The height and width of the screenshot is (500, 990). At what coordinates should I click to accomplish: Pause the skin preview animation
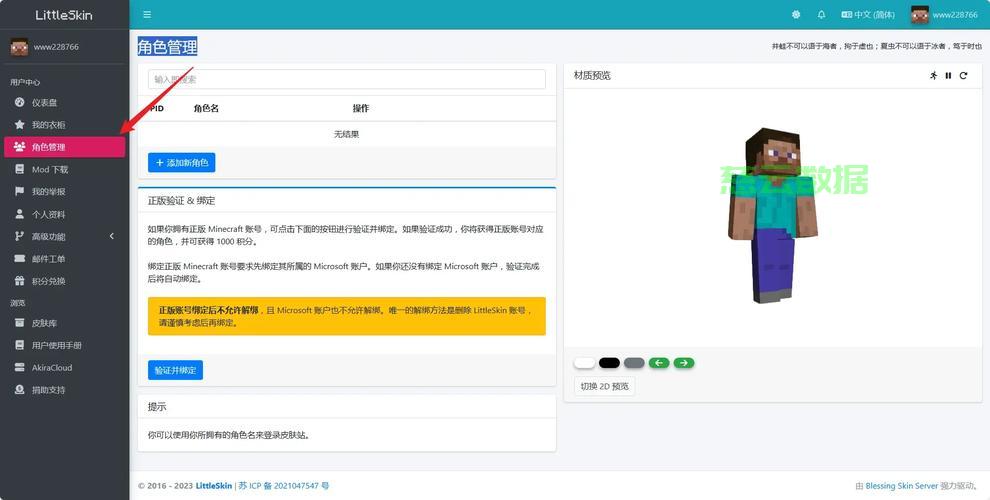click(x=948, y=76)
